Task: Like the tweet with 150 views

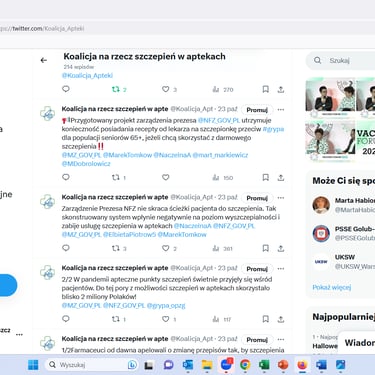Action: pyautogui.click(x=166, y=177)
